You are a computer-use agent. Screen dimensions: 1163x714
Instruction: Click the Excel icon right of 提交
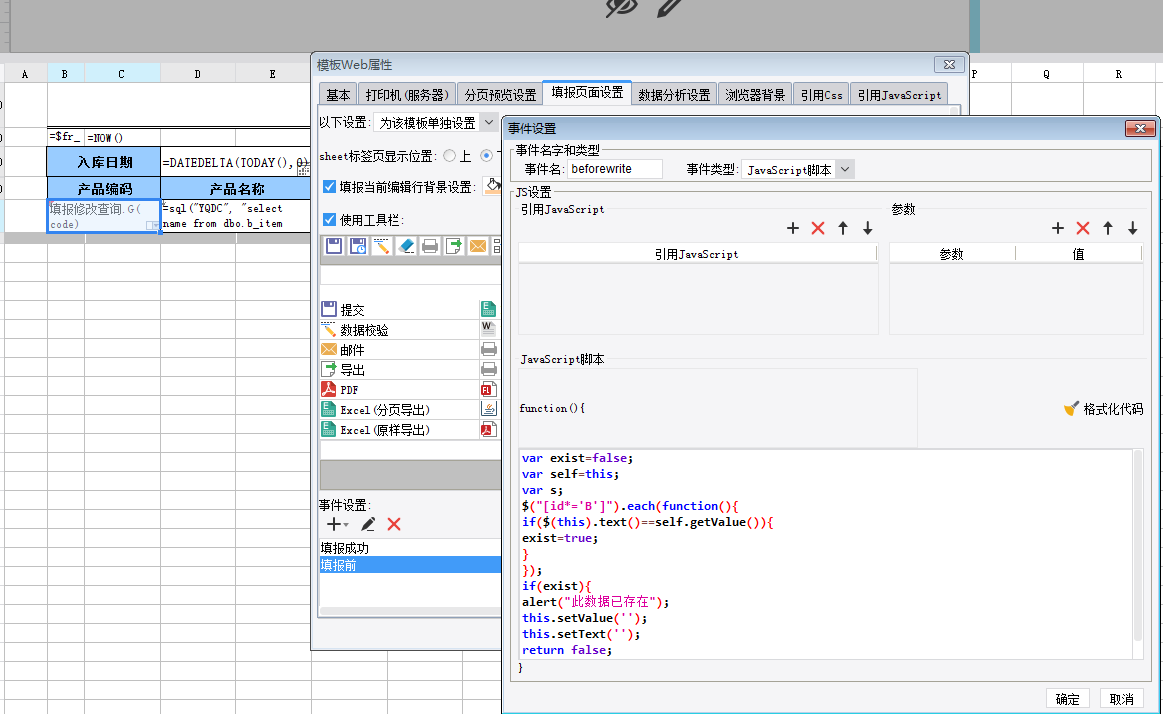pyautogui.click(x=488, y=309)
